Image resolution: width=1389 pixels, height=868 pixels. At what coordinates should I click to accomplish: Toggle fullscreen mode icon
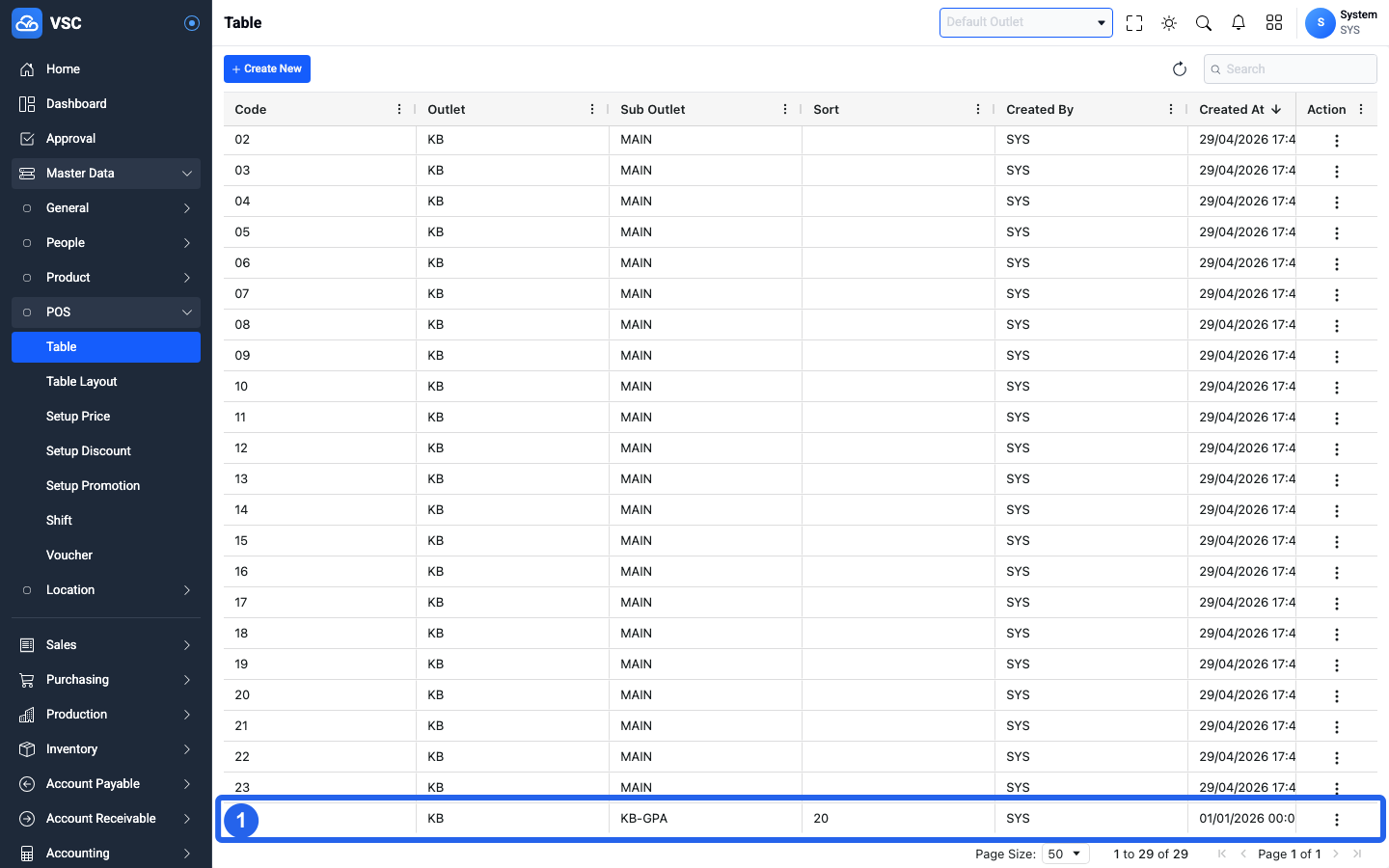[x=1134, y=23]
